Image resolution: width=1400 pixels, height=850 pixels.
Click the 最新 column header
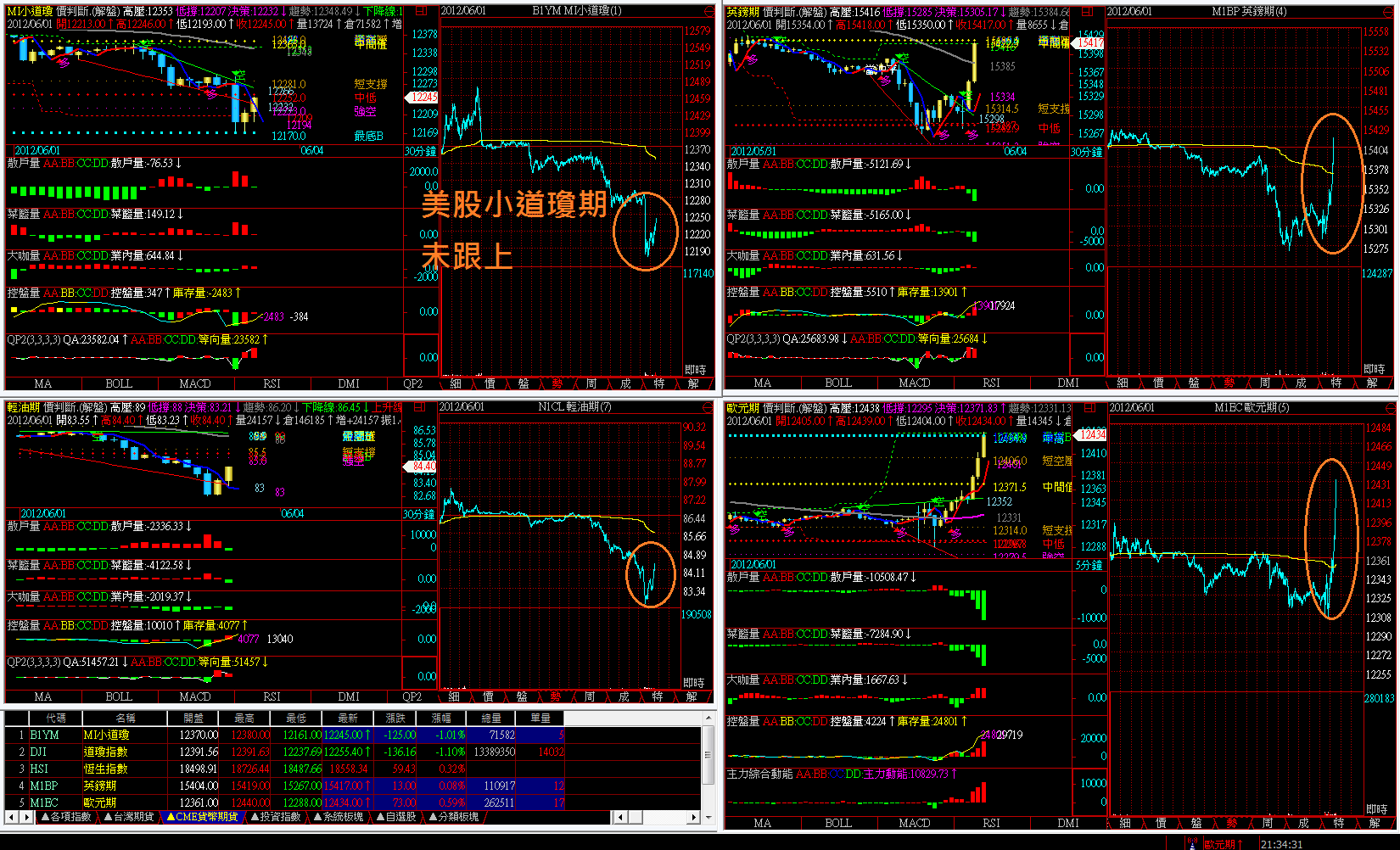point(347,718)
